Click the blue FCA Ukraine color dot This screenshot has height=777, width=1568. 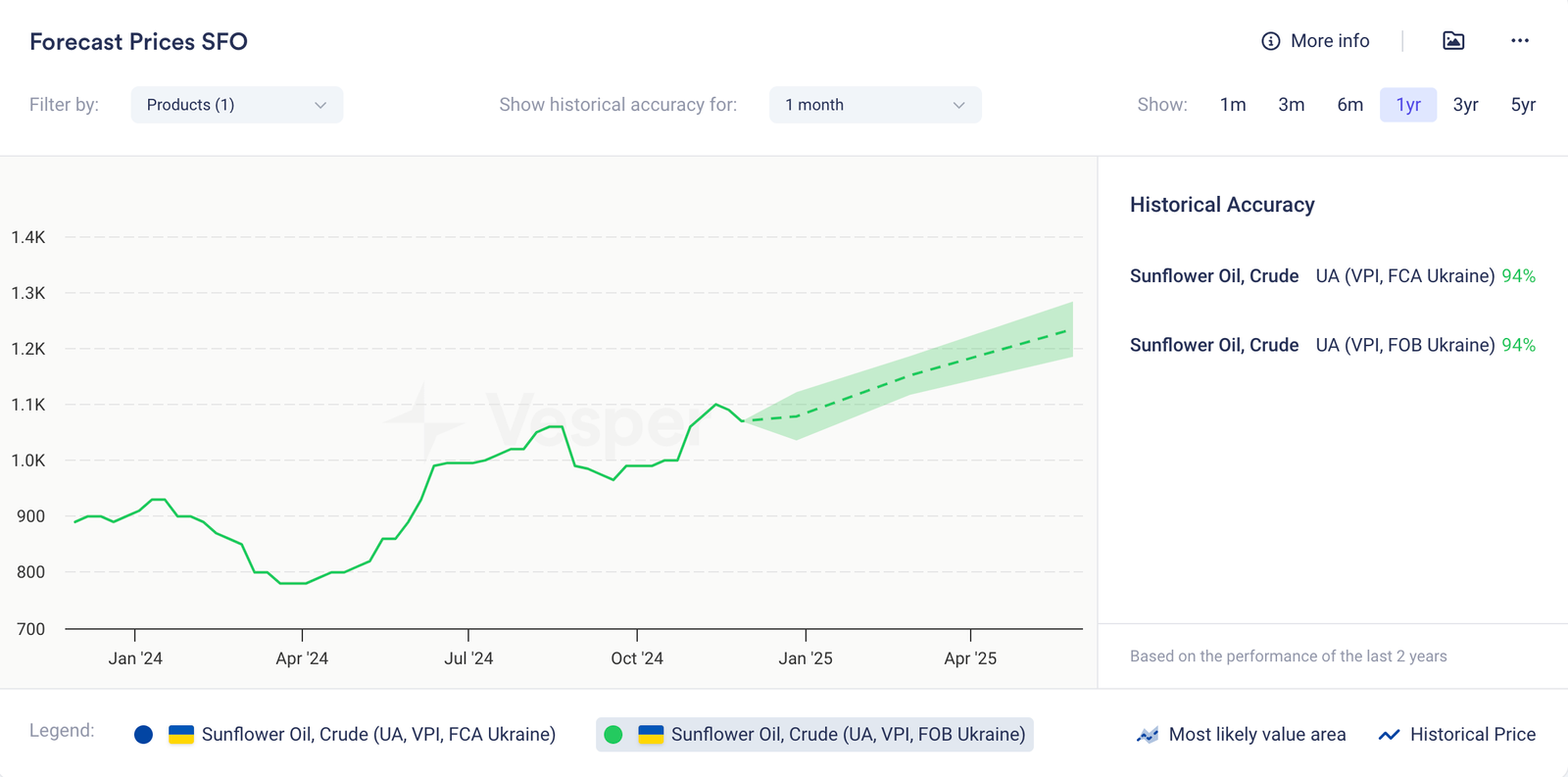click(144, 735)
